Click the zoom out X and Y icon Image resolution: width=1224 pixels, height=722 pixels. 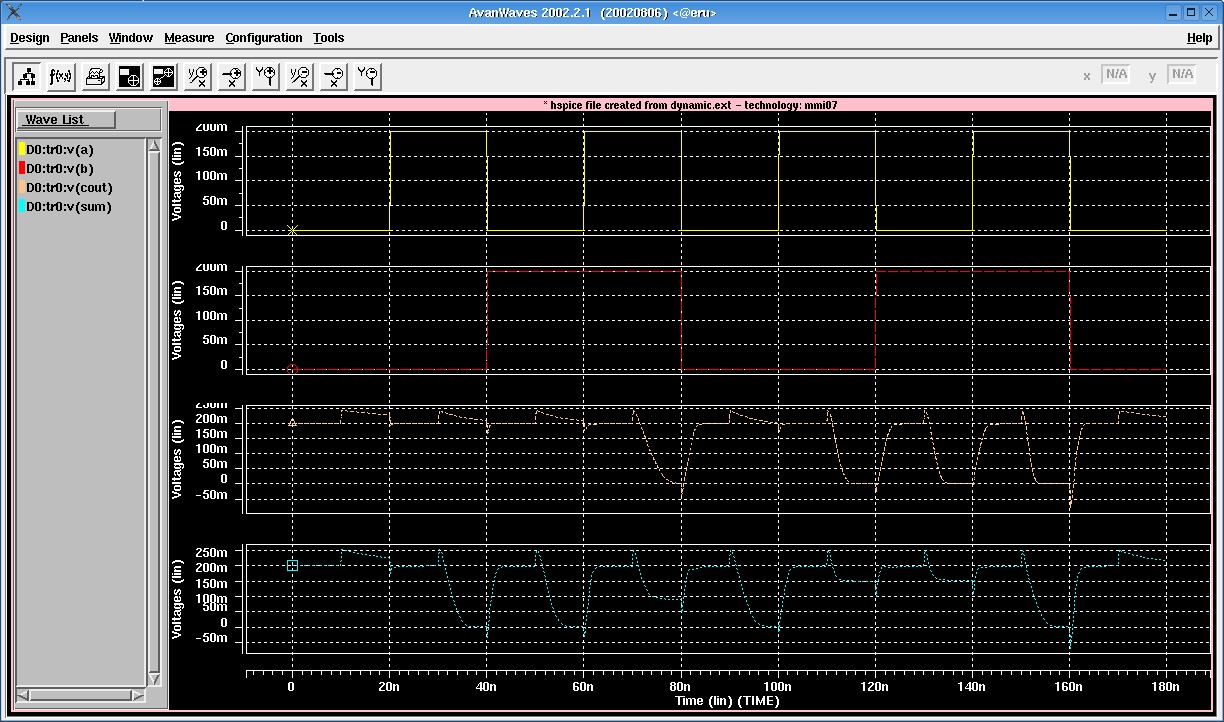click(300, 76)
